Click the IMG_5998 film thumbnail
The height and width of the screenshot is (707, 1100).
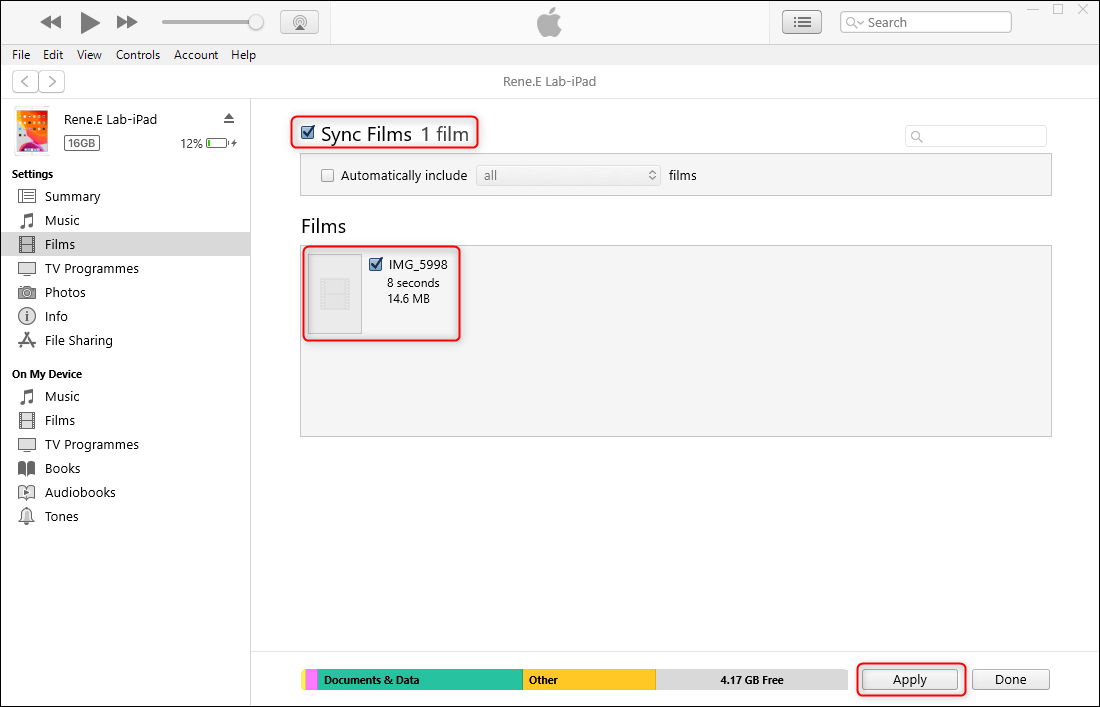335,294
